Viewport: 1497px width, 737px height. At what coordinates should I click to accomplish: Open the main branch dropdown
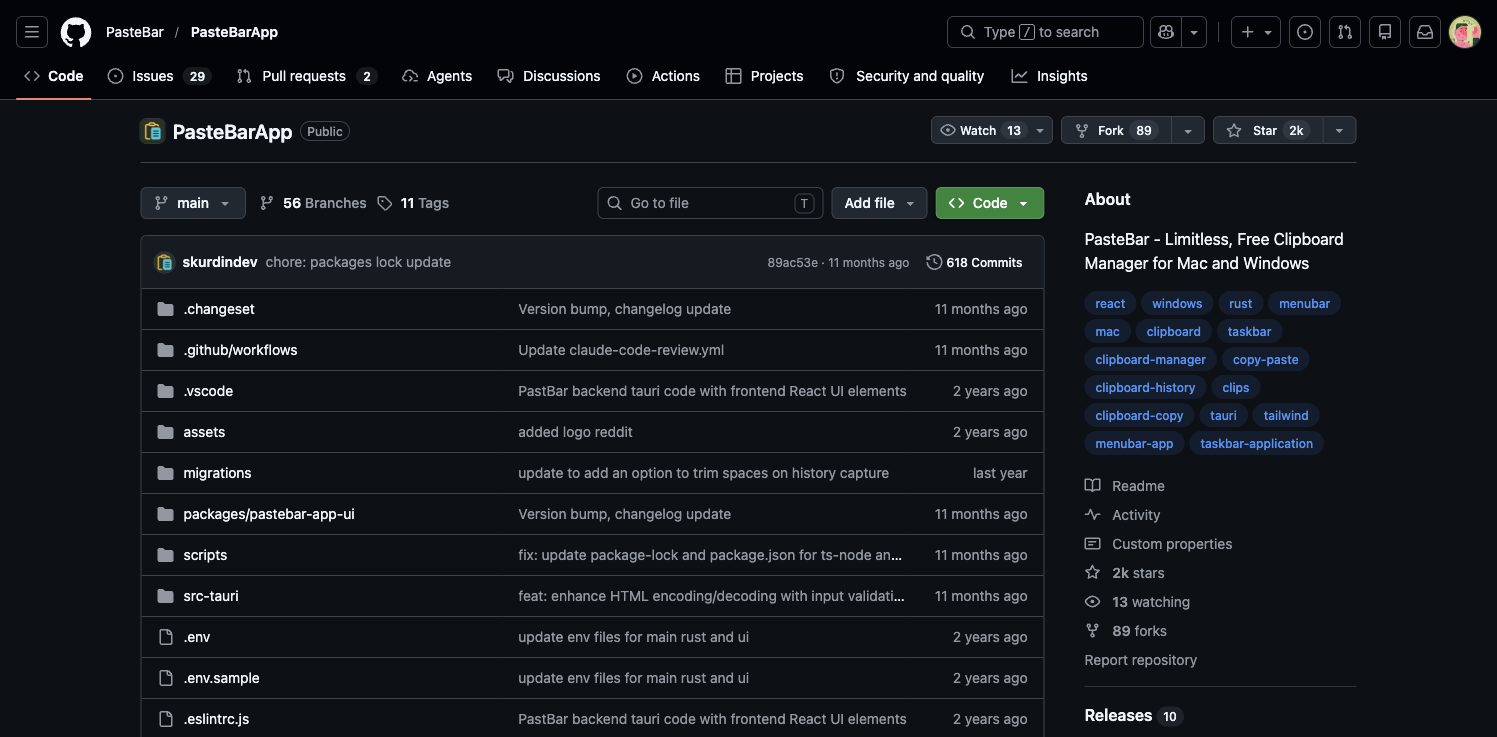pos(193,203)
